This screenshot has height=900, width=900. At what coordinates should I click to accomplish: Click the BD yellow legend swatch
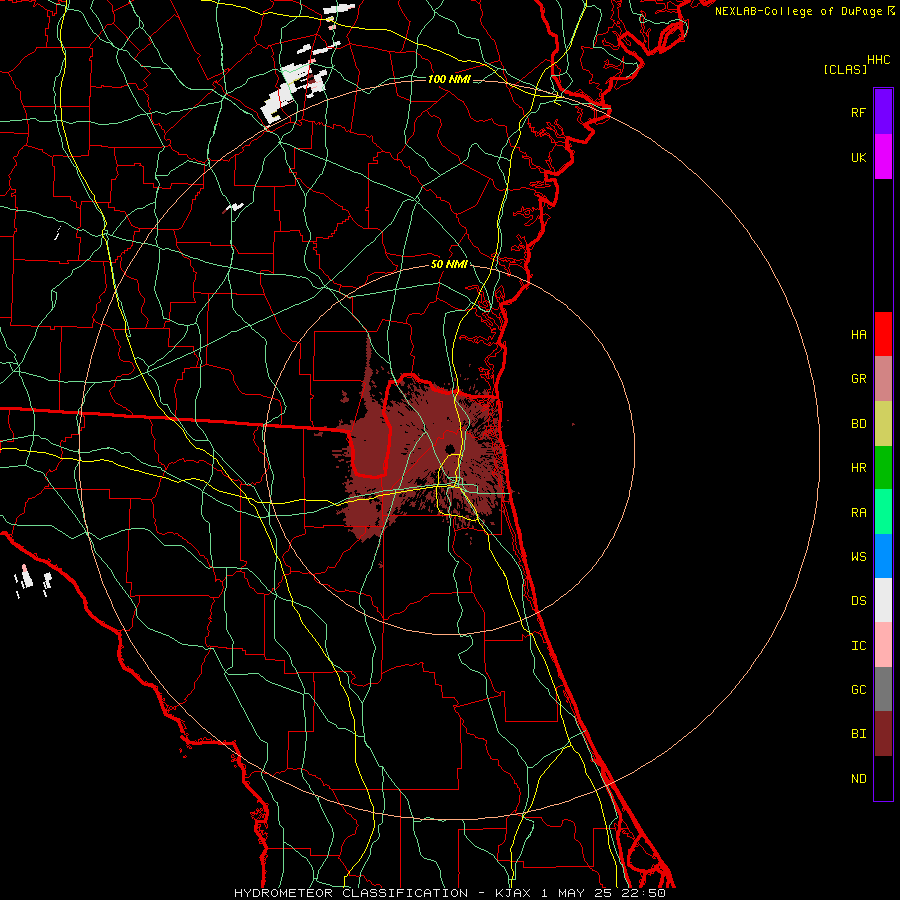tap(883, 424)
